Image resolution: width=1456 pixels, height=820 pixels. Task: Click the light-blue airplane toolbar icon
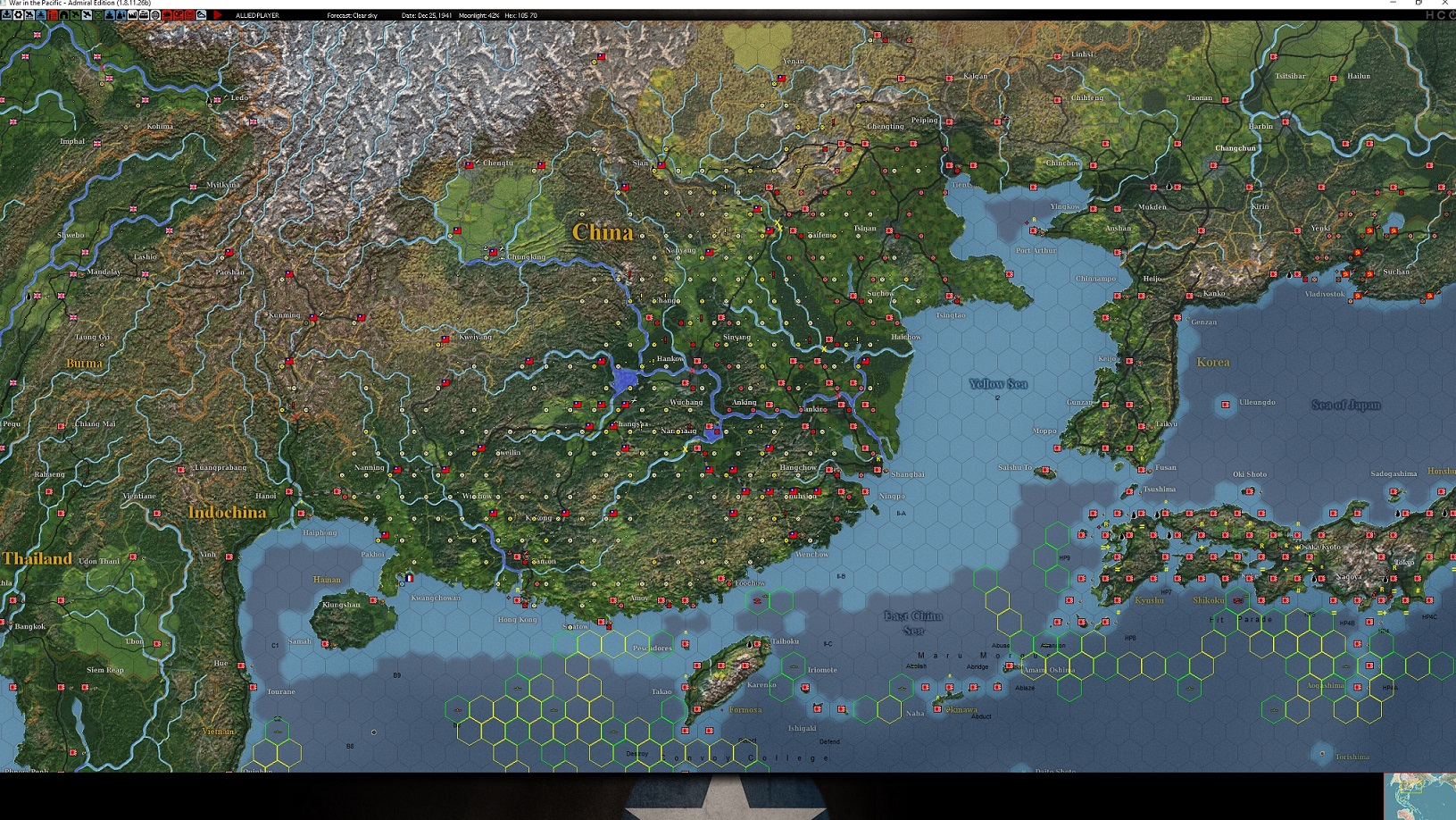click(x=87, y=15)
